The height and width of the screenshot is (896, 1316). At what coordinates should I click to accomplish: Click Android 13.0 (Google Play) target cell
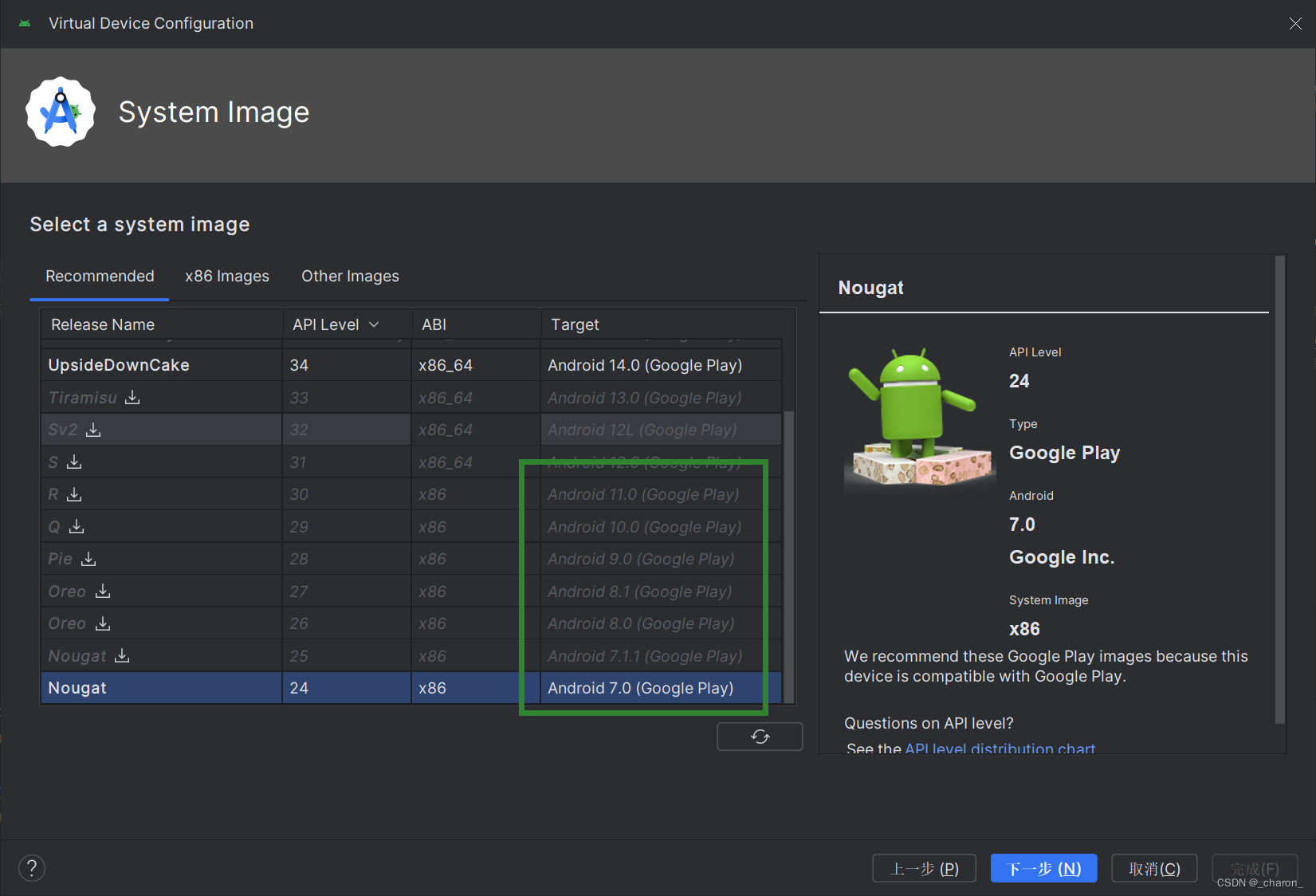pos(662,398)
